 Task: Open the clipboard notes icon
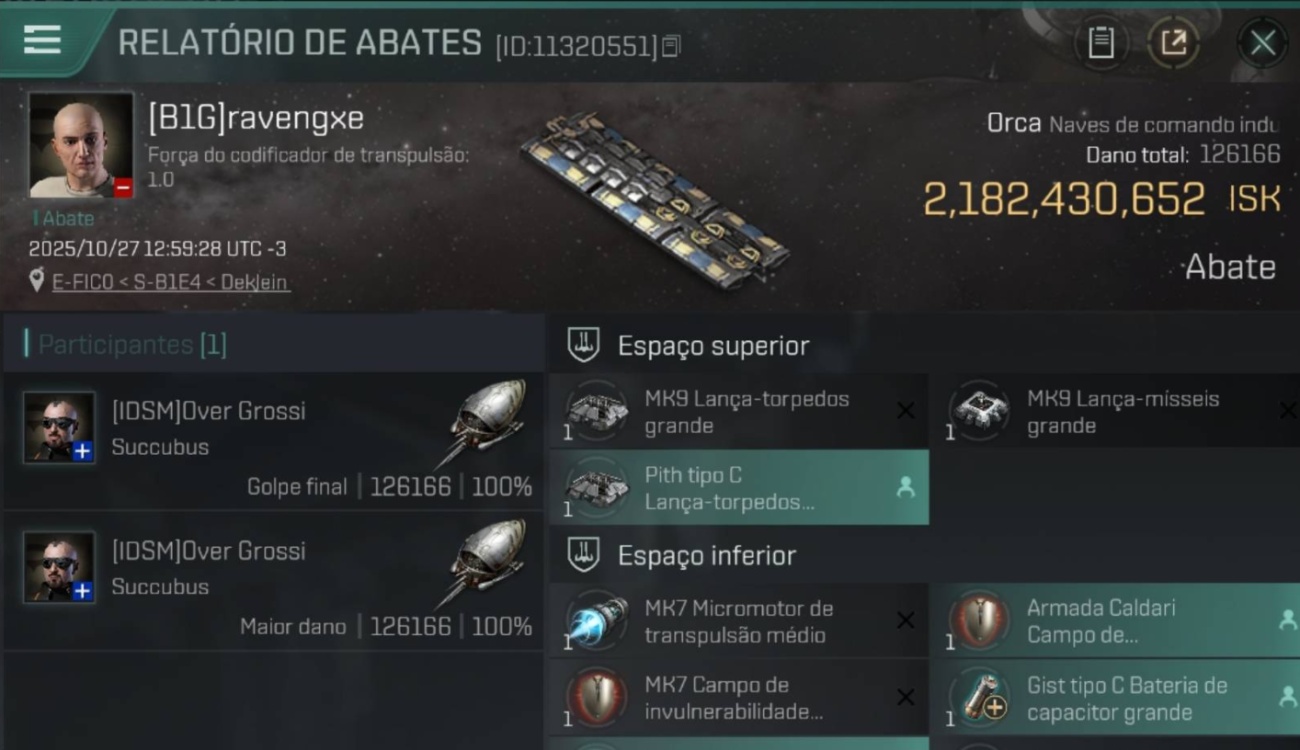coord(1100,43)
